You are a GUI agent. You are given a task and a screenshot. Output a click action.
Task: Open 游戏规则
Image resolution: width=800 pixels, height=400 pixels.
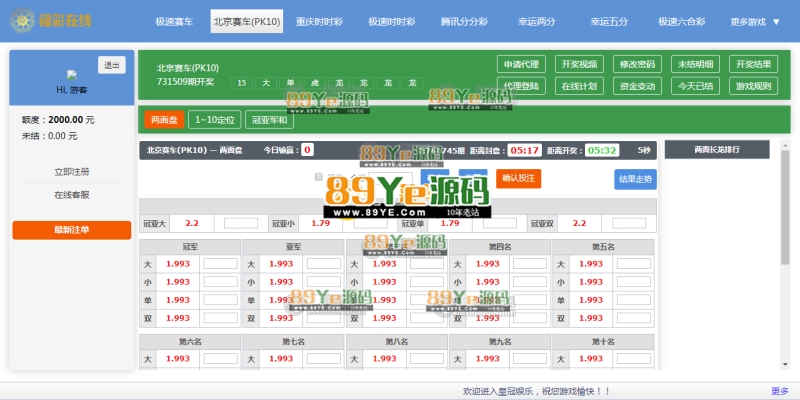pos(754,86)
